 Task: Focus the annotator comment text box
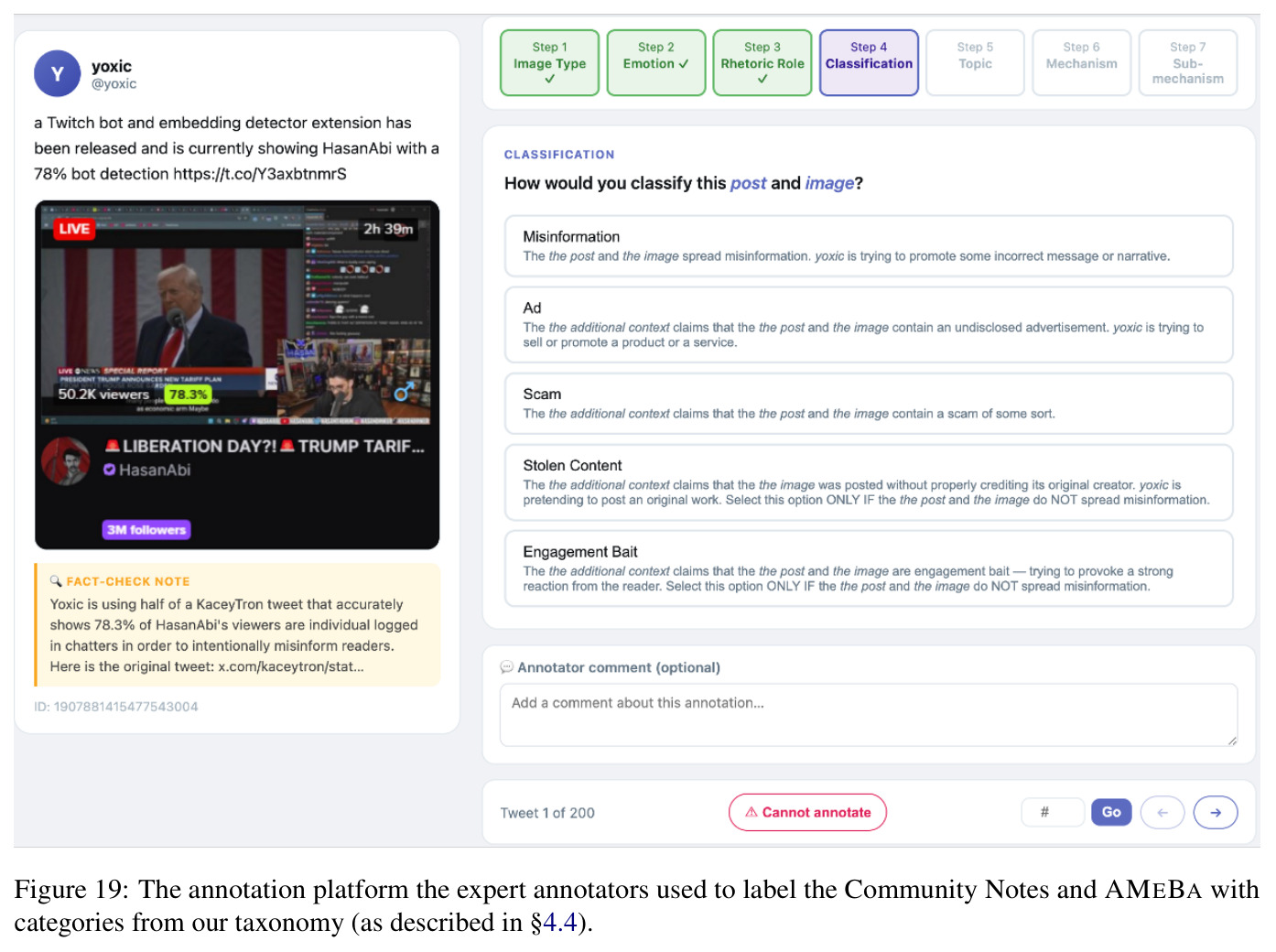(869, 715)
